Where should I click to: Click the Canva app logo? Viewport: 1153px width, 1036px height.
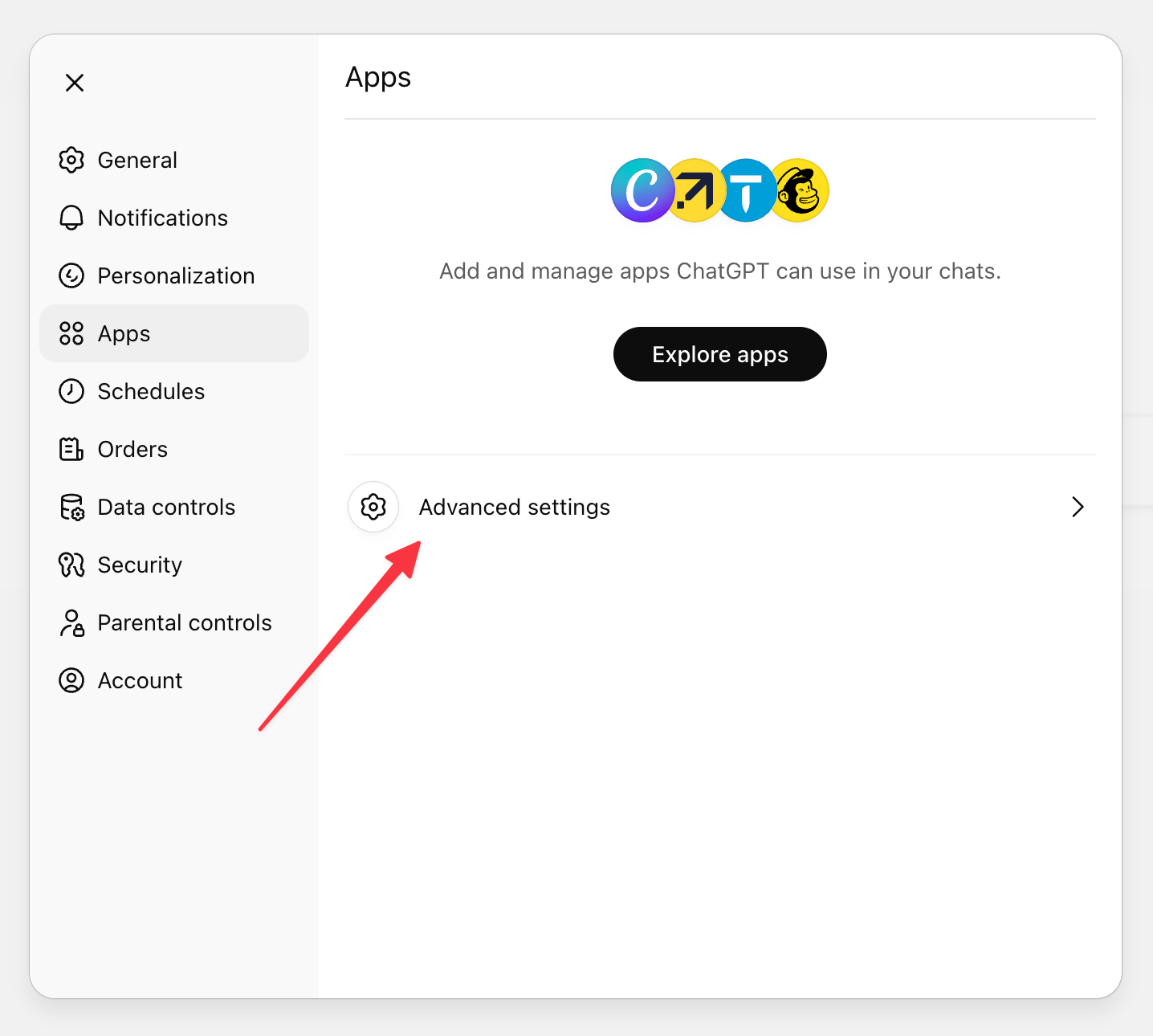(641, 190)
